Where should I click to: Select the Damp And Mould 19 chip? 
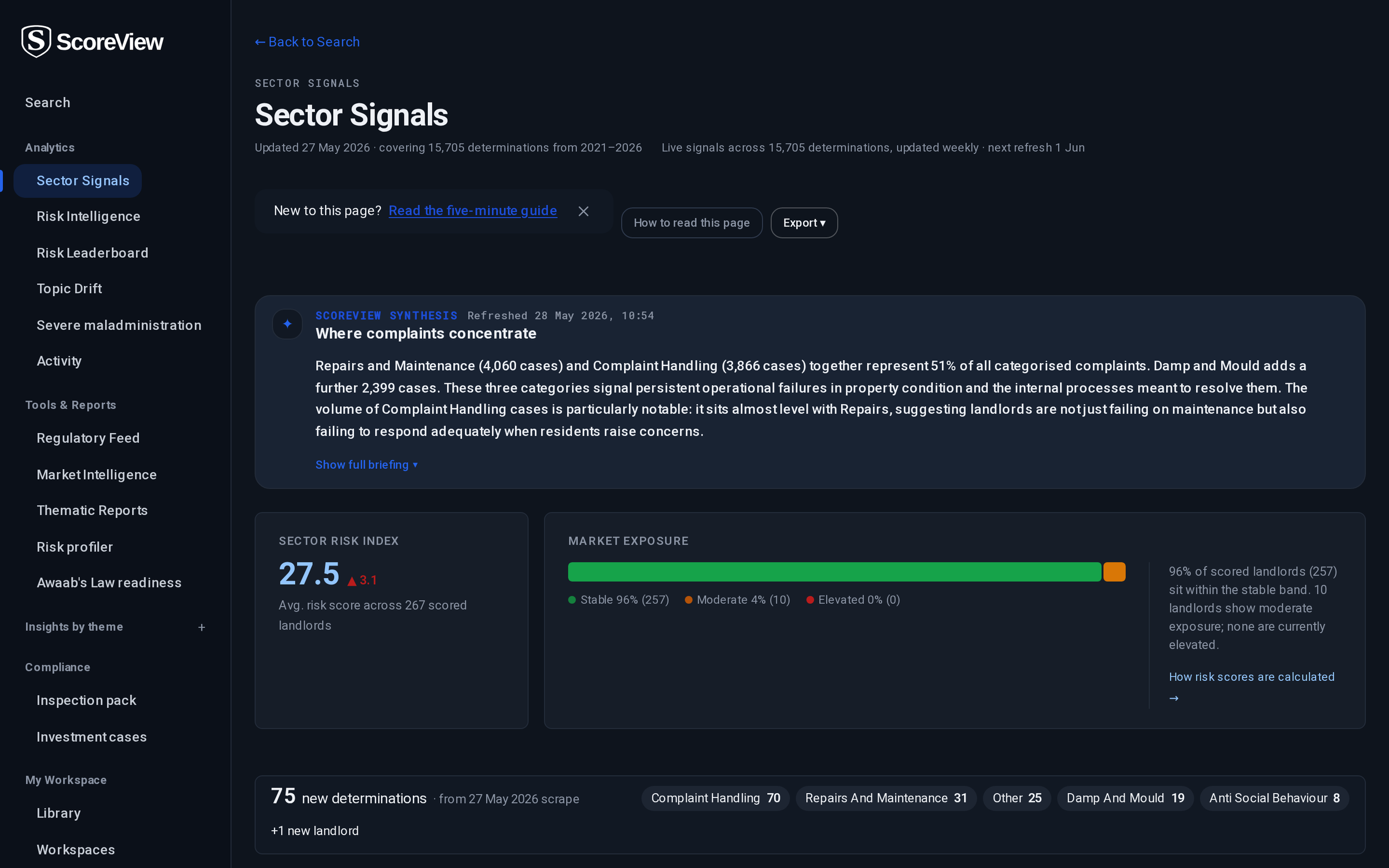pyautogui.click(x=1125, y=799)
